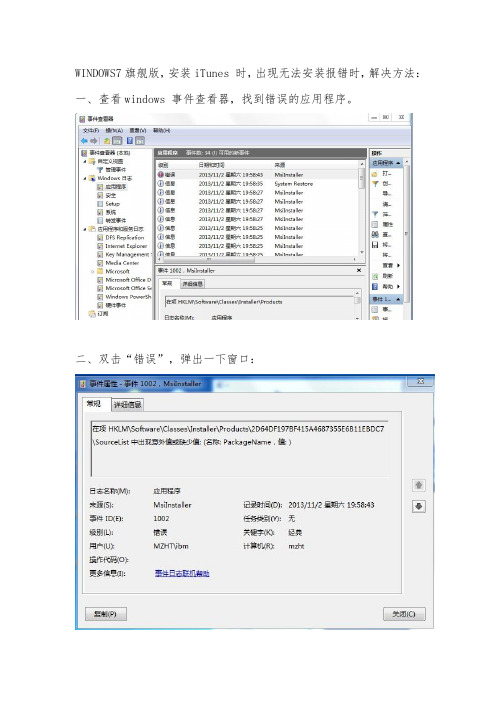Switch to 常规 tab in preview pane
This screenshot has height=702, width=496.
tap(167, 283)
